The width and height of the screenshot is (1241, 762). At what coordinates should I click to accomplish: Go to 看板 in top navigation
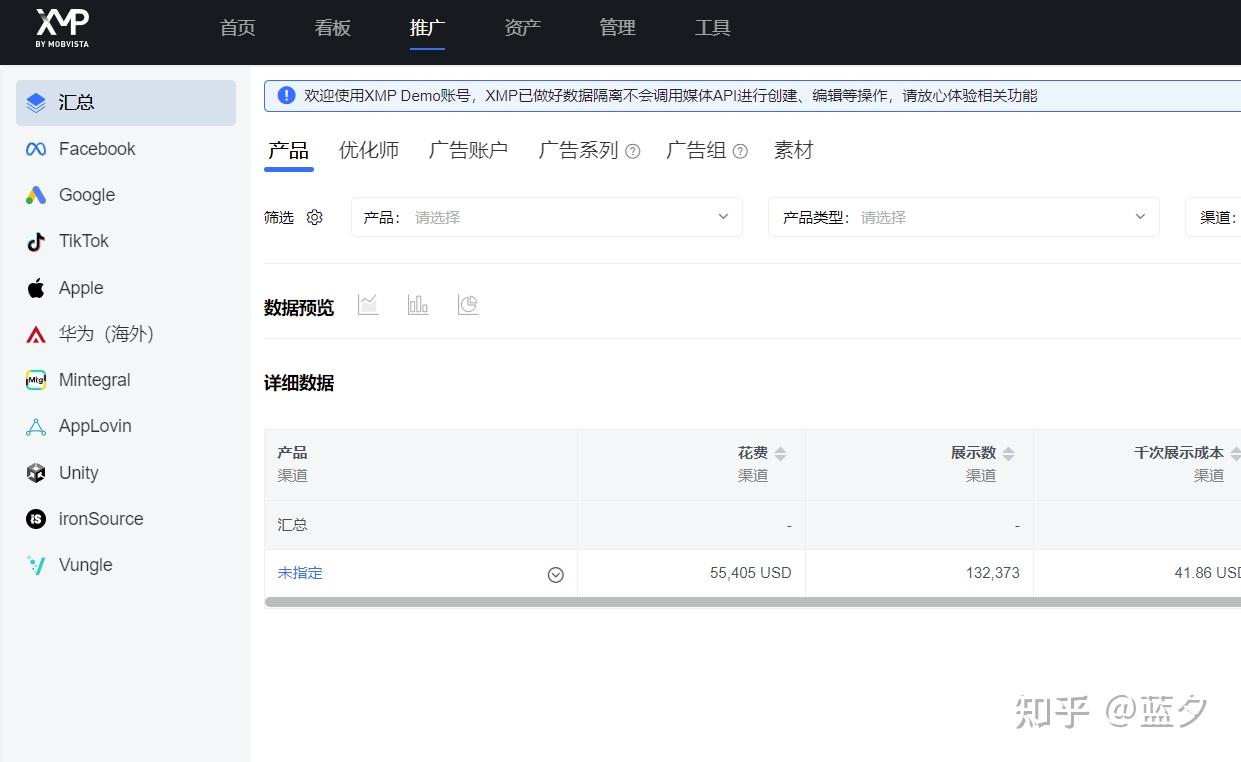[x=333, y=28]
